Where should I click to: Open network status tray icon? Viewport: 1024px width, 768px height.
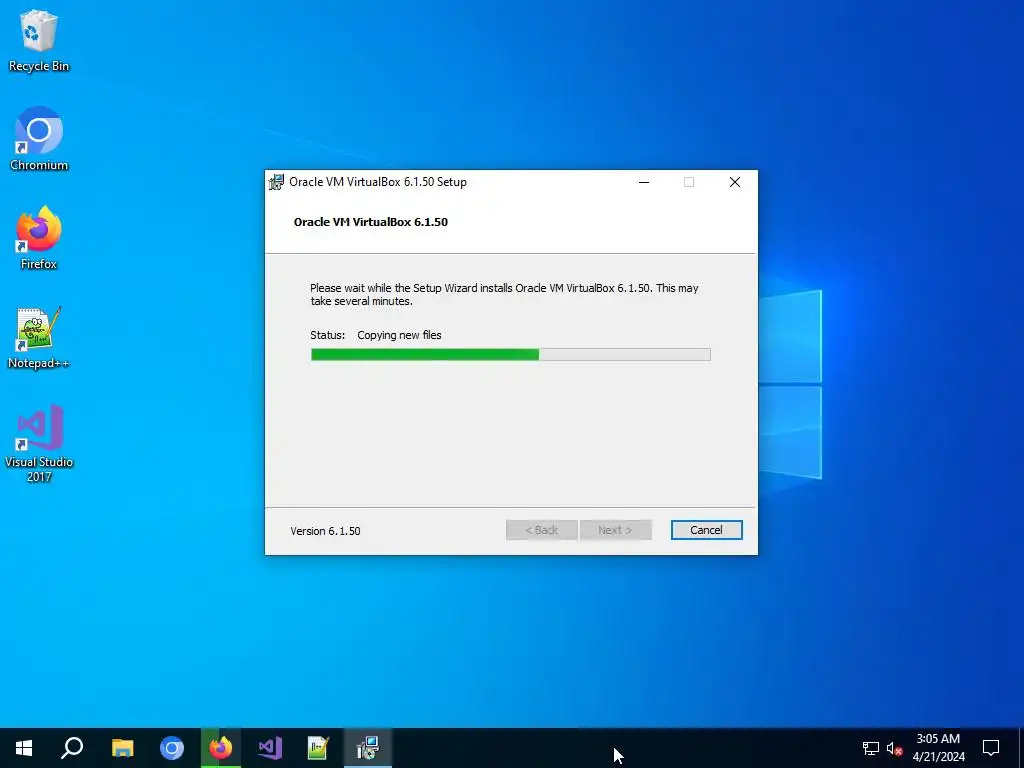pos(871,748)
